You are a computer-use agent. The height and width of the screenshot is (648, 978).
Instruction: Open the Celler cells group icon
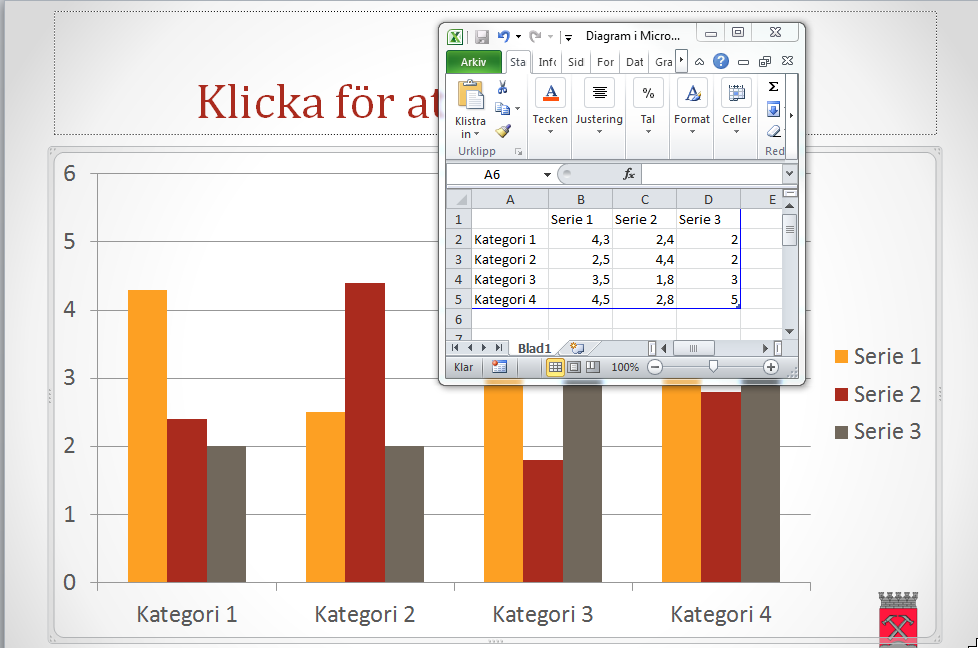point(737,93)
